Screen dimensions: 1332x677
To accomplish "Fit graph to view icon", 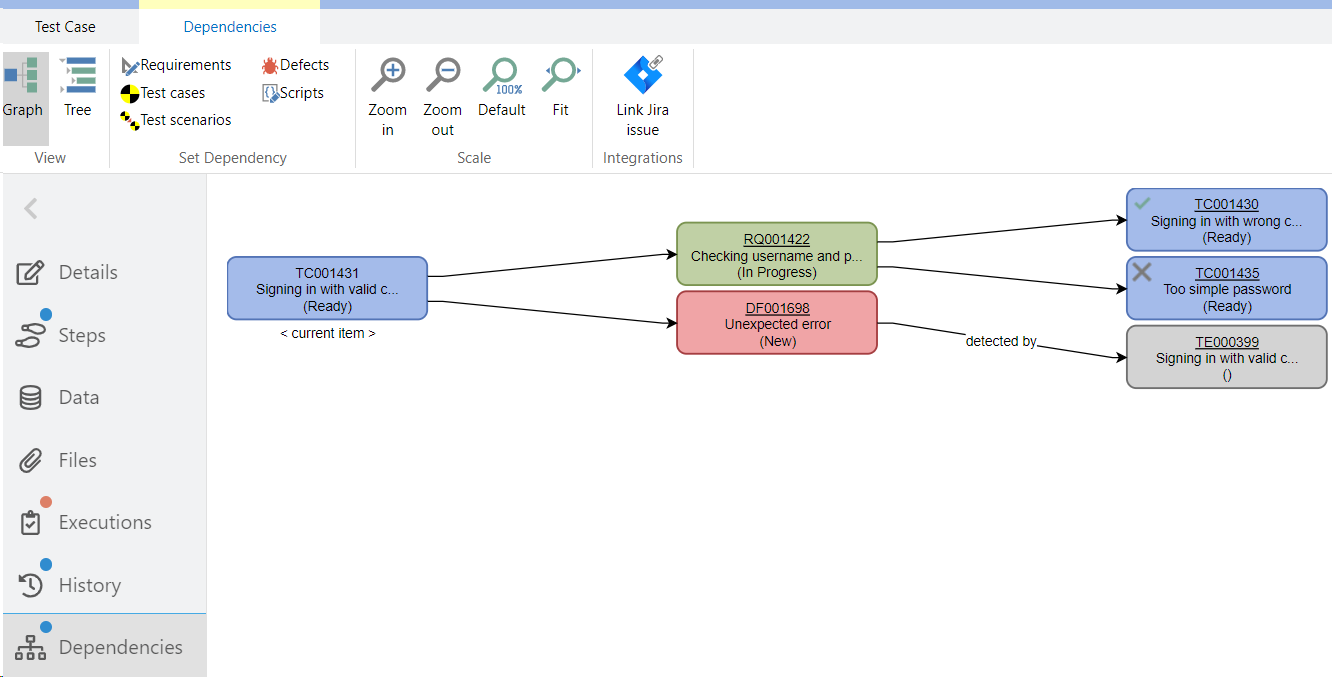I will click(x=560, y=76).
